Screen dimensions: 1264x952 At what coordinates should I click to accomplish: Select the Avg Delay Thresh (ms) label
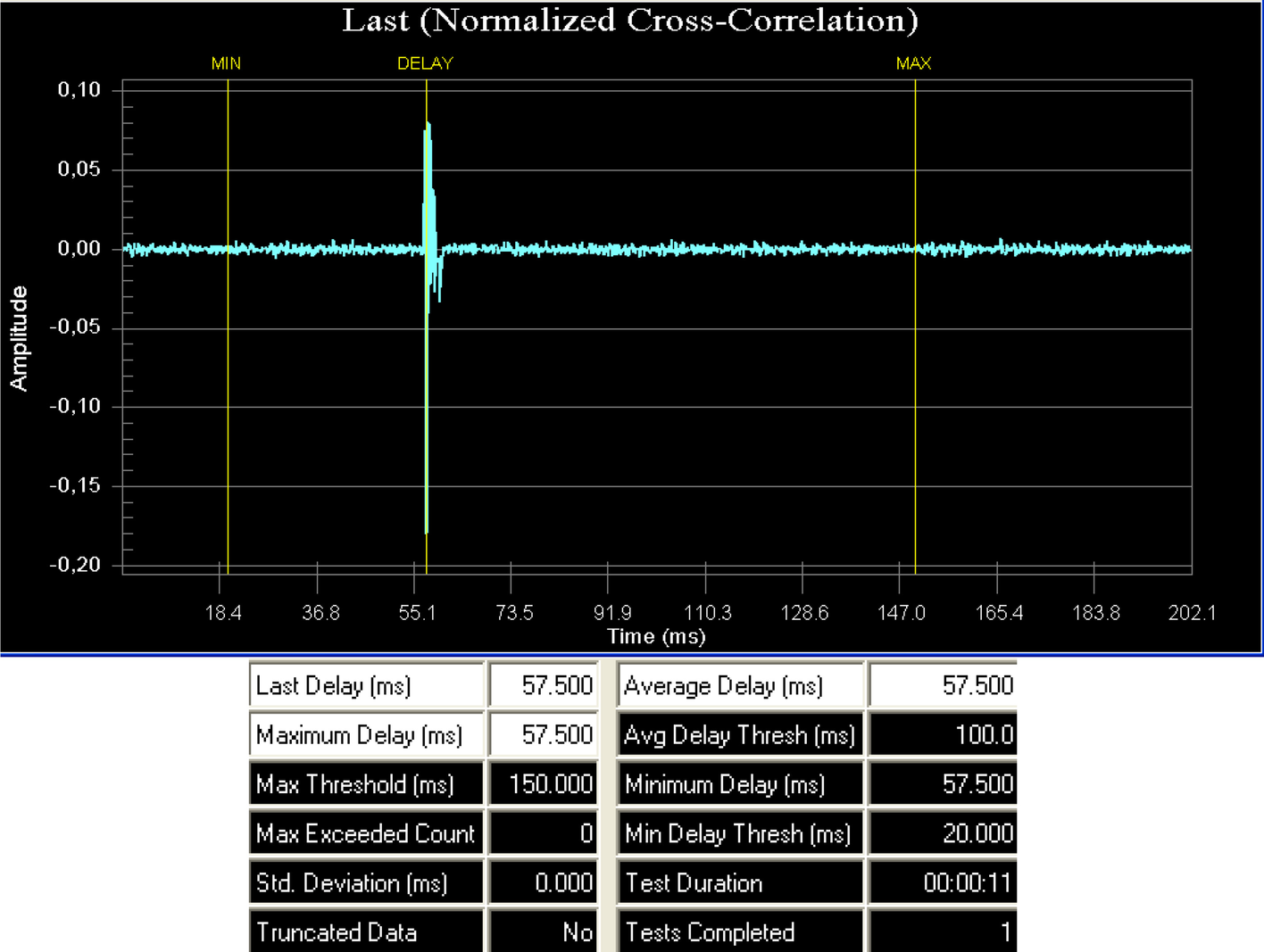pyautogui.click(x=740, y=735)
